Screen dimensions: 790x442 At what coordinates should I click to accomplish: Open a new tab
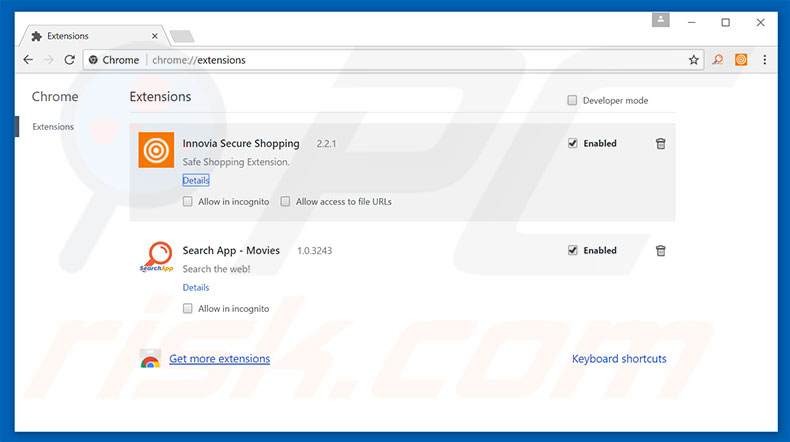(182, 36)
